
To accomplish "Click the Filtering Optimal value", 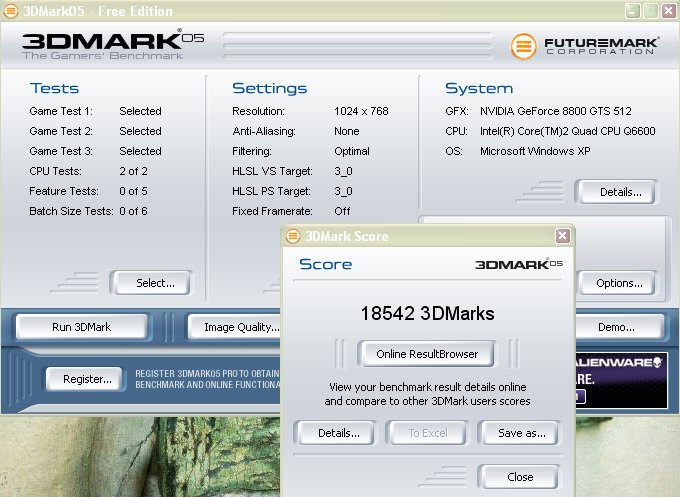I will [352, 151].
